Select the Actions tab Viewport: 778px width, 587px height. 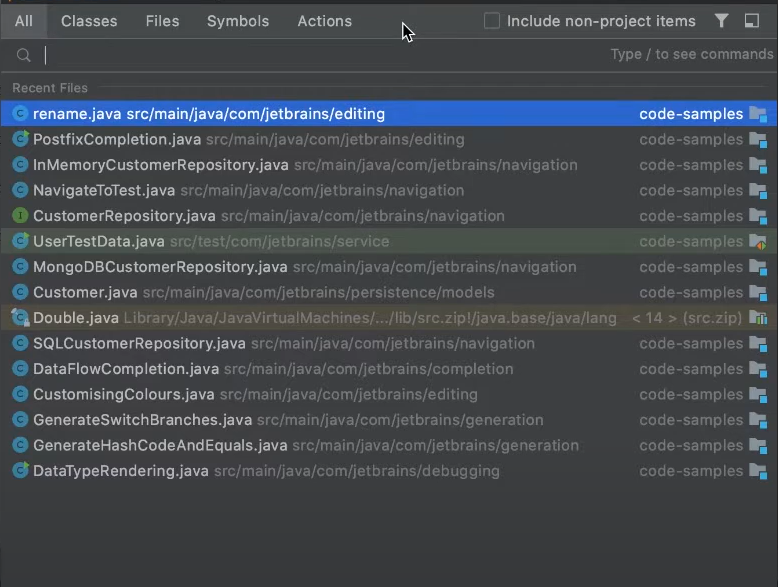point(324,21)
